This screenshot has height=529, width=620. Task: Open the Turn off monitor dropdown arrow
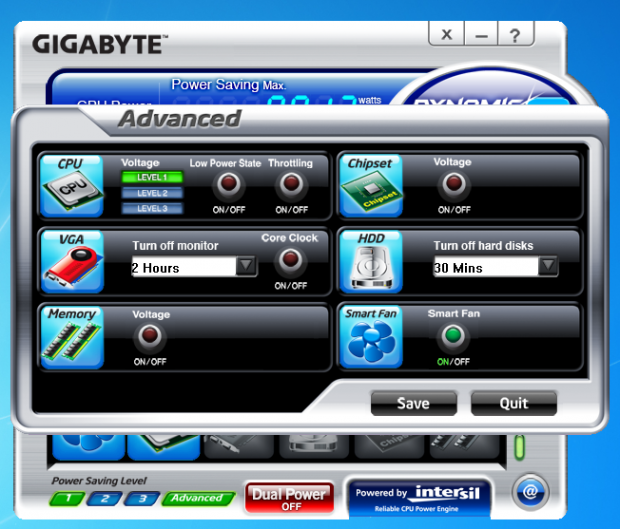(246, 266)
